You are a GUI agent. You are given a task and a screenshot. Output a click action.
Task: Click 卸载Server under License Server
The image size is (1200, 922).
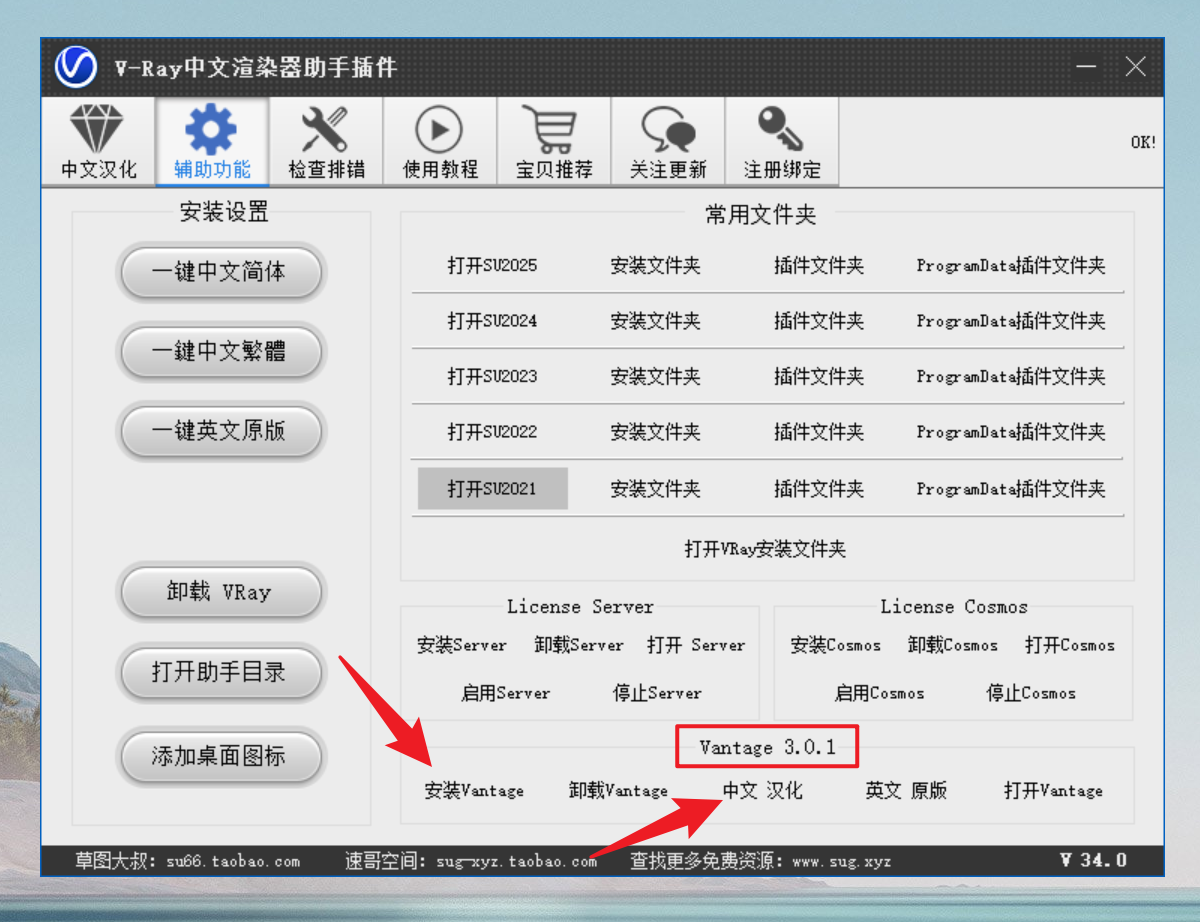click(x=579, y=646)
